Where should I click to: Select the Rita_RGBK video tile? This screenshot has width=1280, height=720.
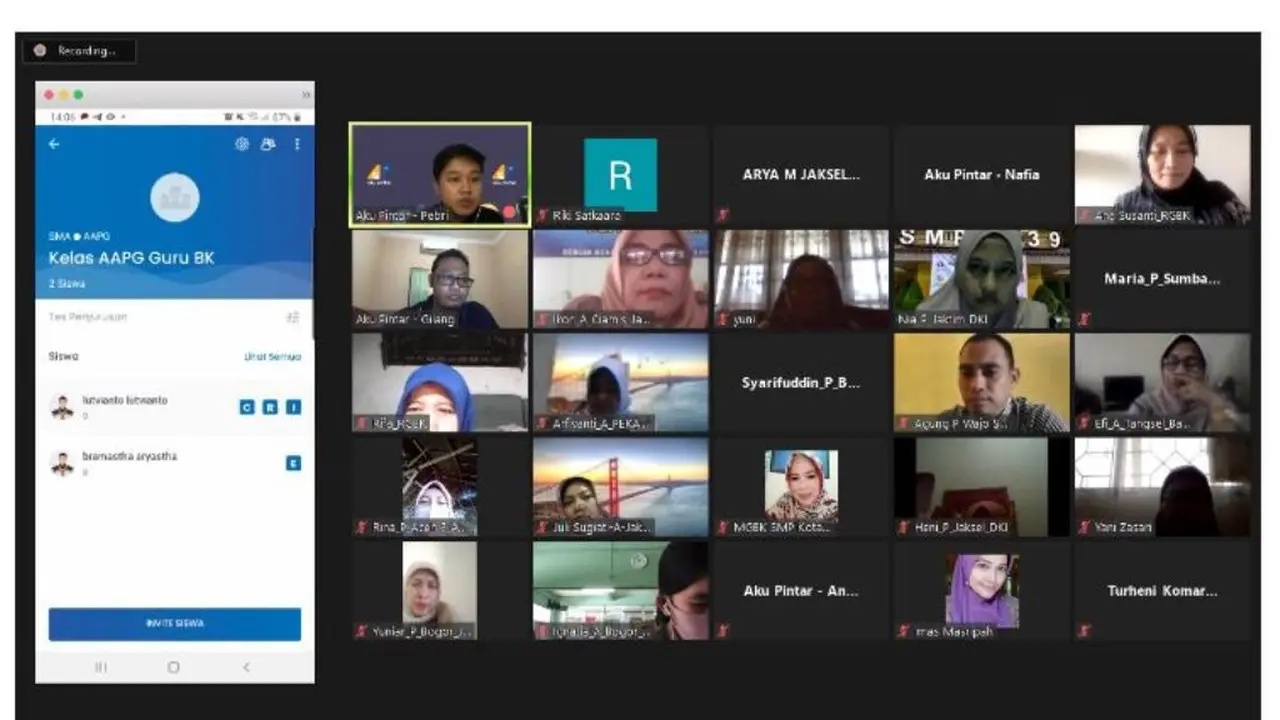pos(440,383)
